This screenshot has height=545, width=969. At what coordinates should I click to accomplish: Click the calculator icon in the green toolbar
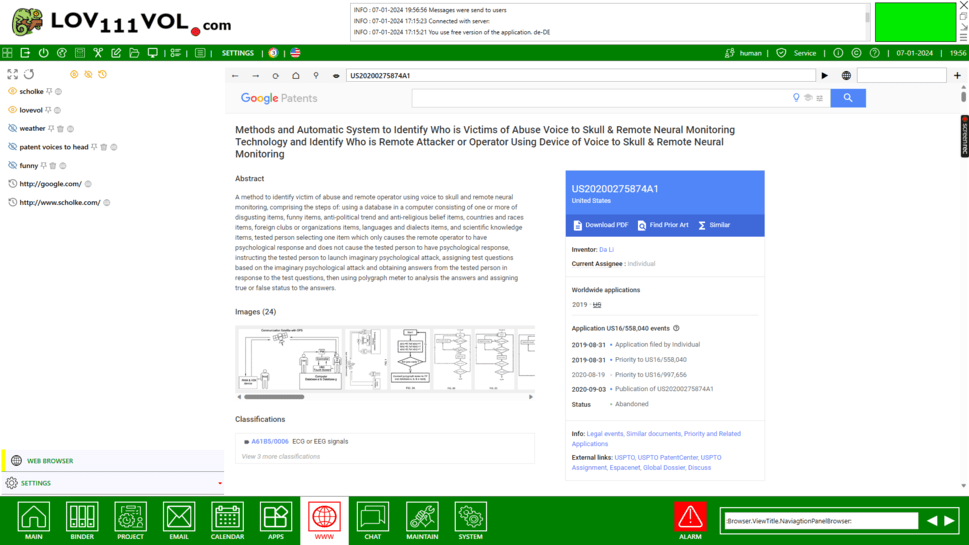coord(80,53)
